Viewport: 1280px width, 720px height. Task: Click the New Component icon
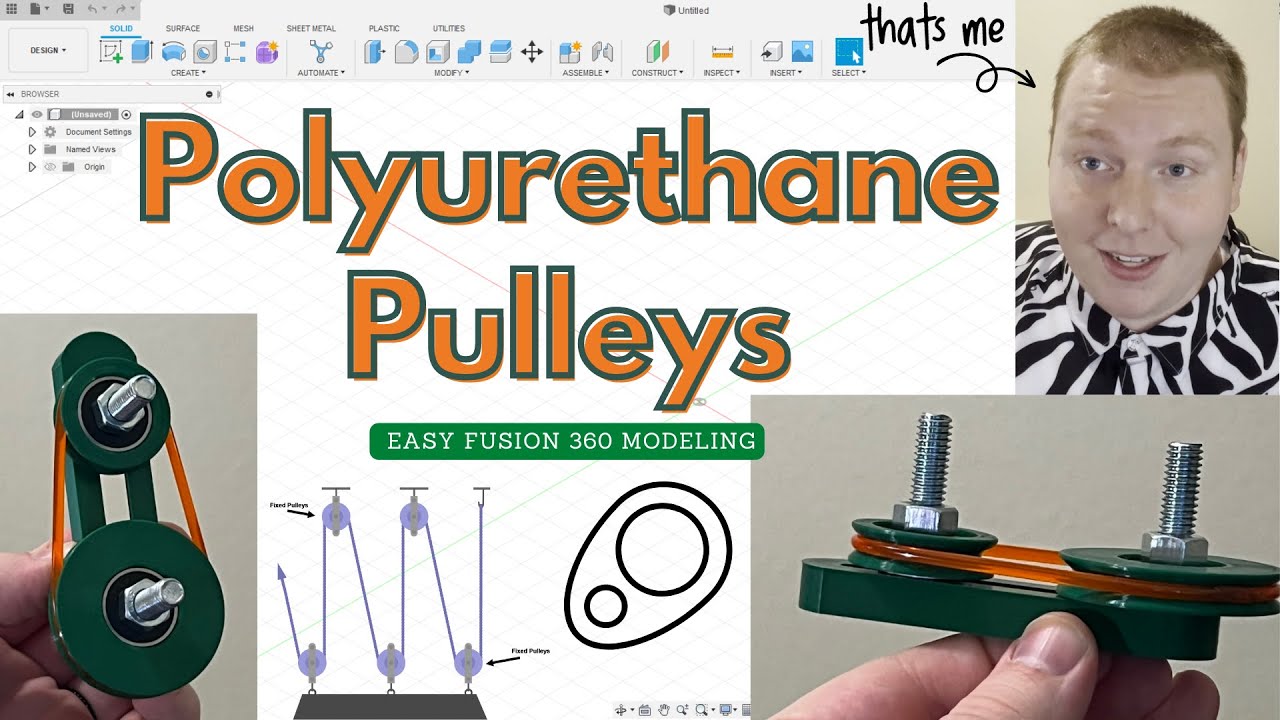pos(570,52)
